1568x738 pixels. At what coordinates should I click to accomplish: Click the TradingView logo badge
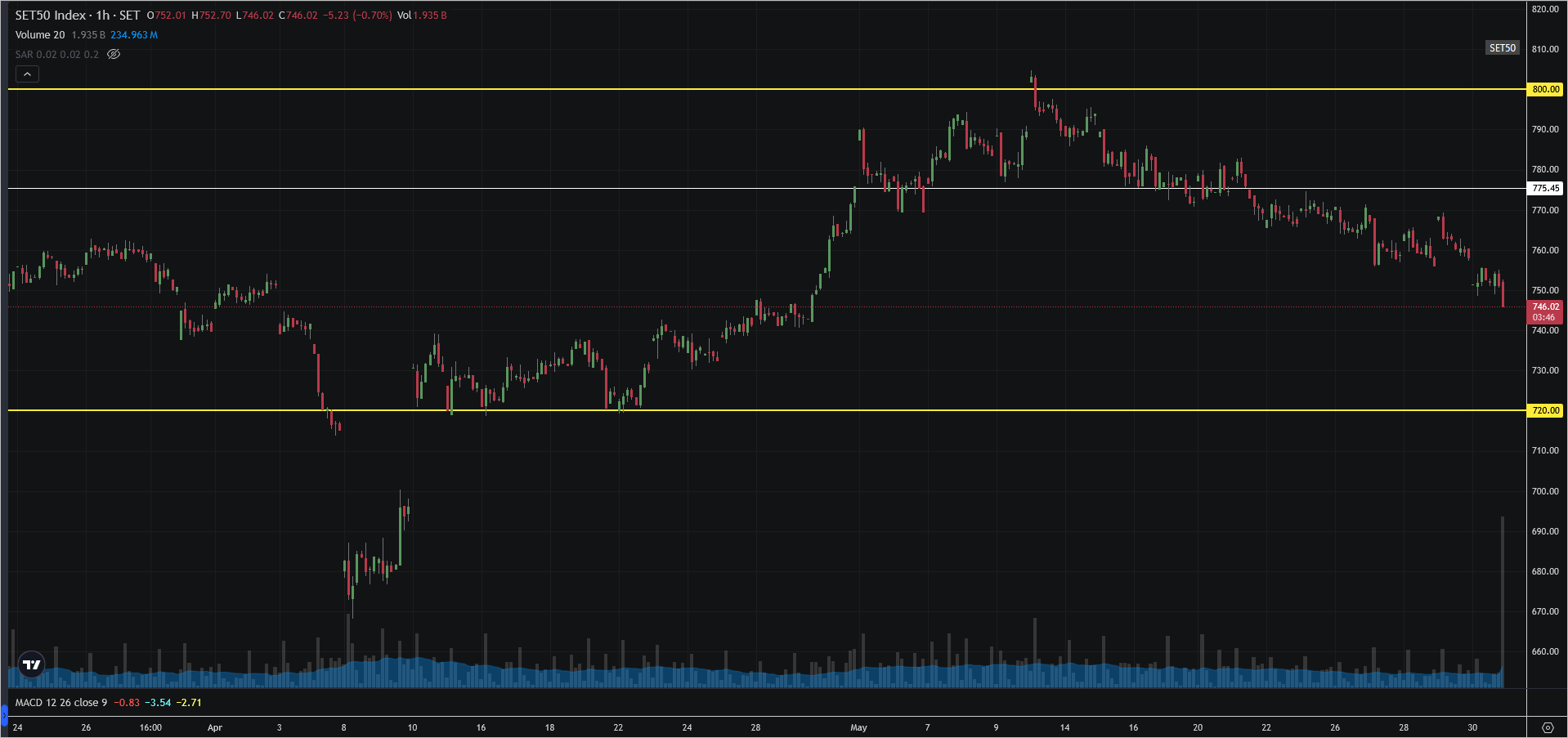point(32,664)
